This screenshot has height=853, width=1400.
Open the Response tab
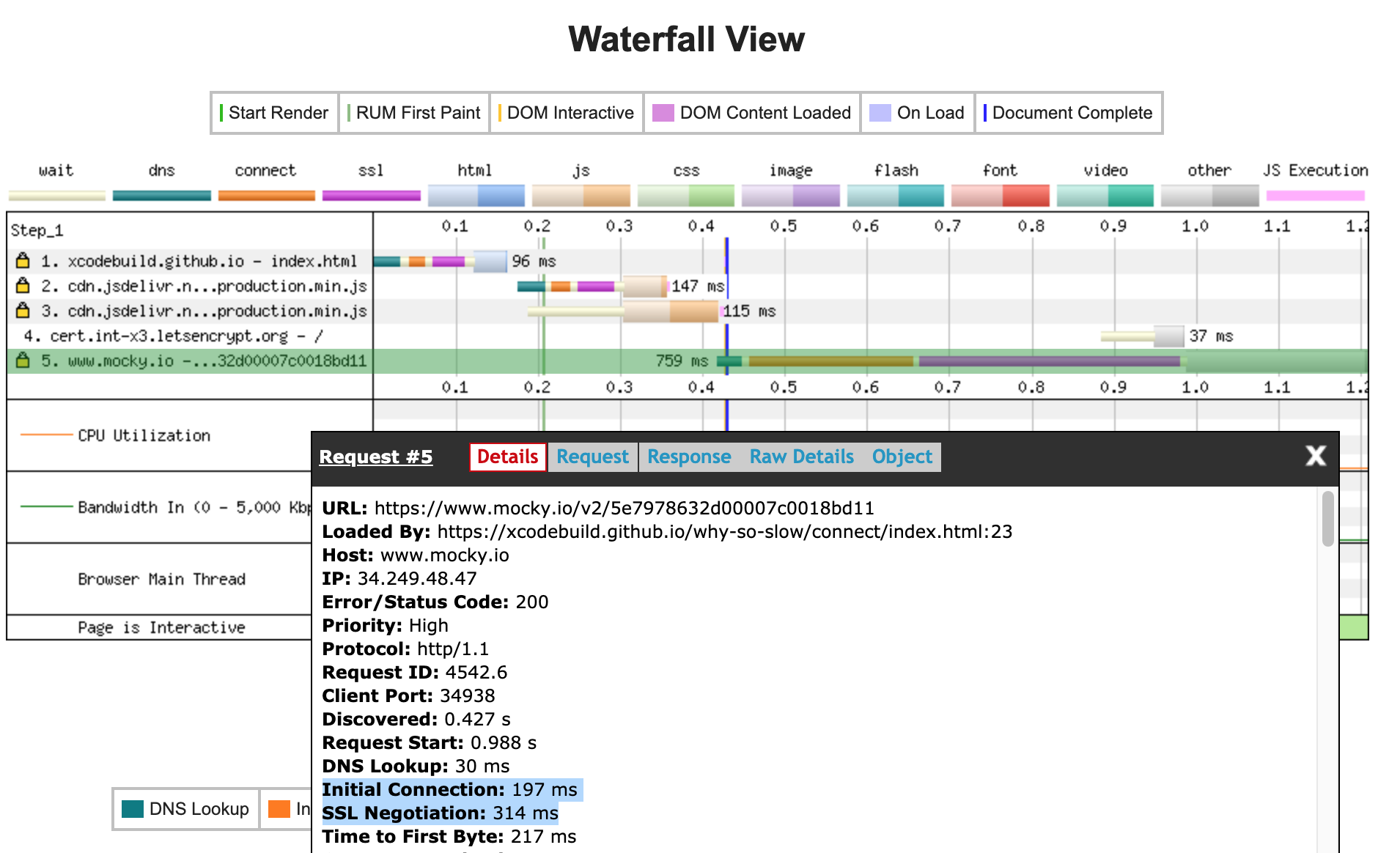689,457
